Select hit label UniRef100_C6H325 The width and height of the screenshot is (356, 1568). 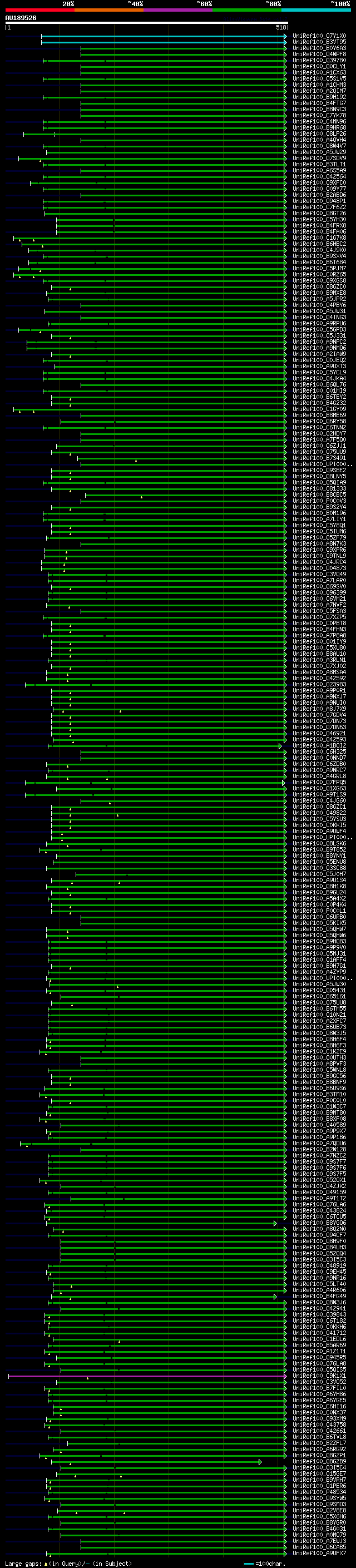tap(319, 752)
